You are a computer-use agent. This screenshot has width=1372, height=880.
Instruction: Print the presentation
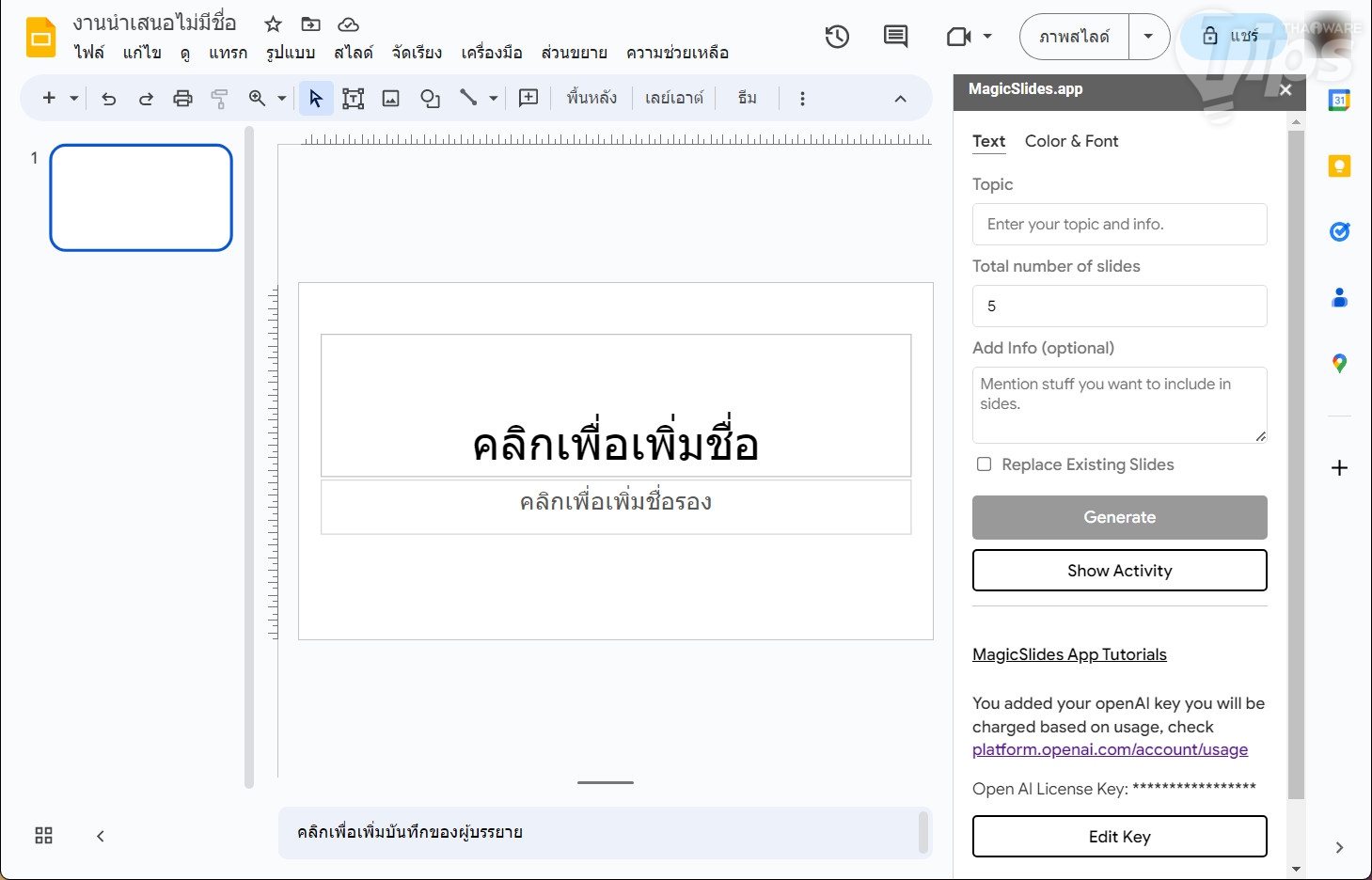point(182,99)
